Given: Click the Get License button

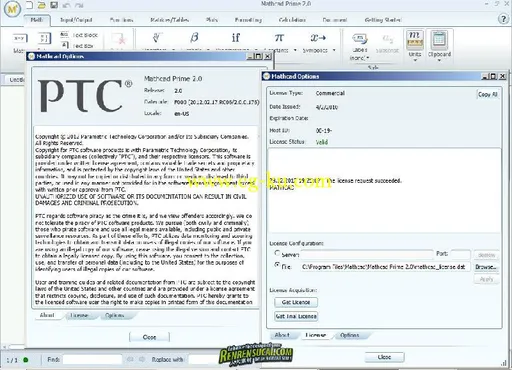Looking at the screenshot, I should (x=296, y=302).
